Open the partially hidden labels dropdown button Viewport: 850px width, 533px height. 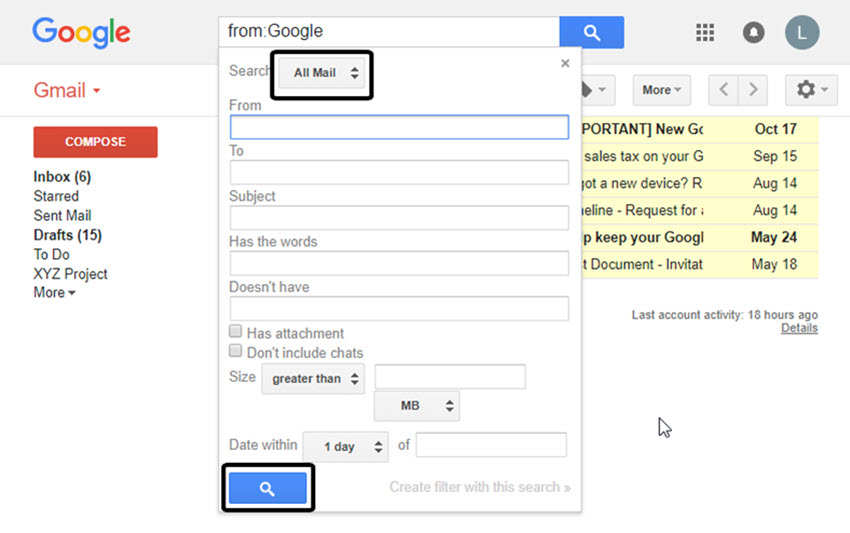point(598,89)
